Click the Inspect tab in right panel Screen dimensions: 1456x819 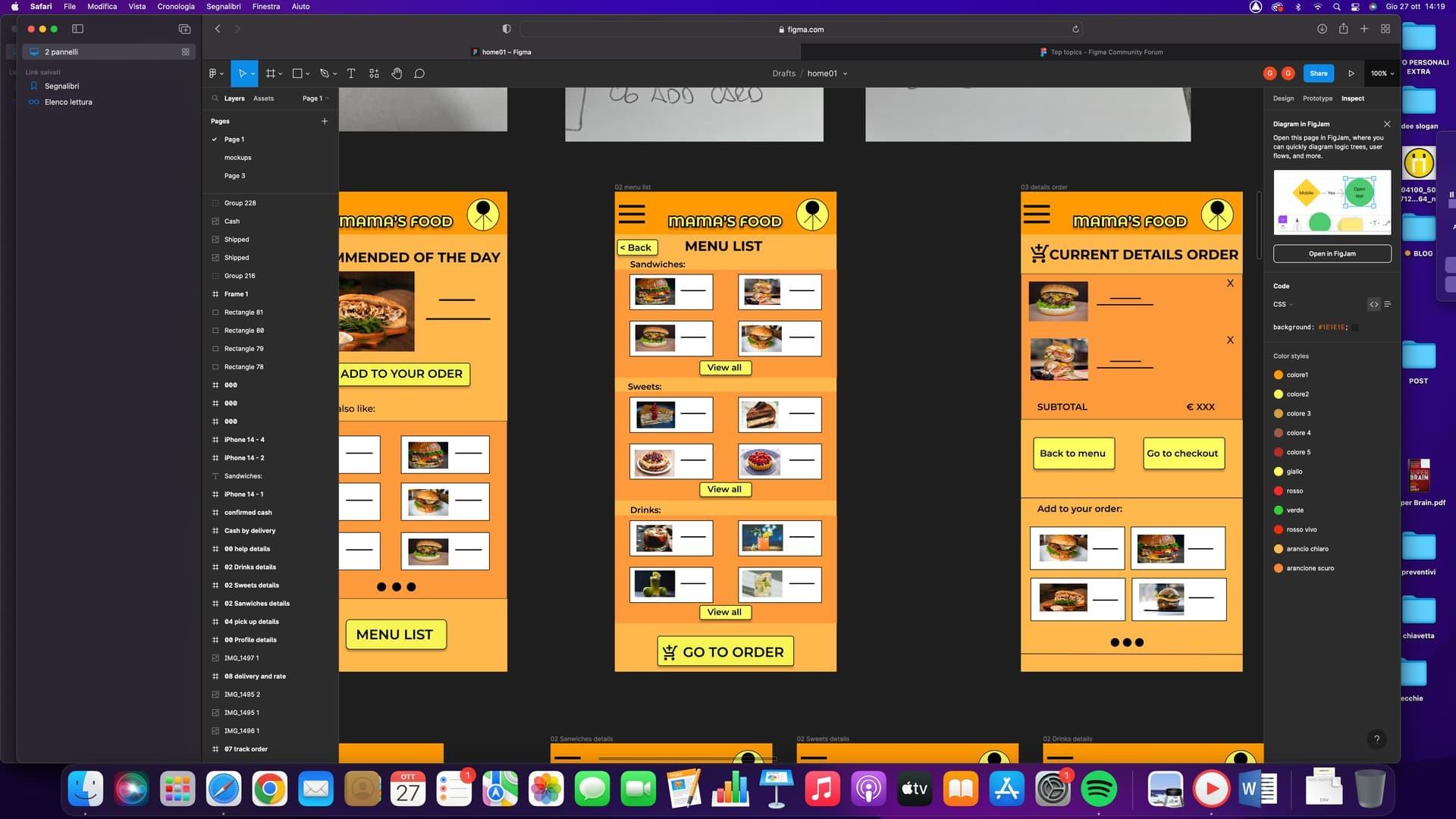(1353, 97)
